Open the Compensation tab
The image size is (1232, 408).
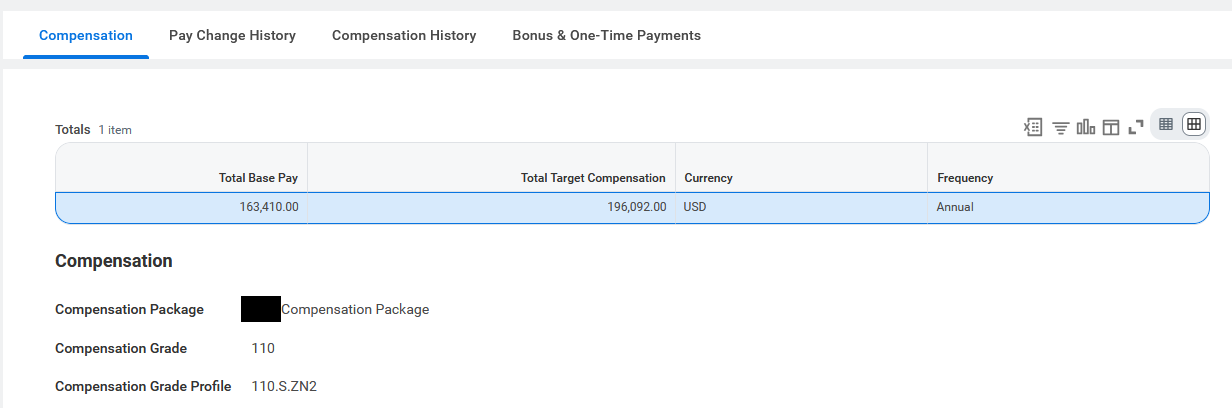pos(86,35)
